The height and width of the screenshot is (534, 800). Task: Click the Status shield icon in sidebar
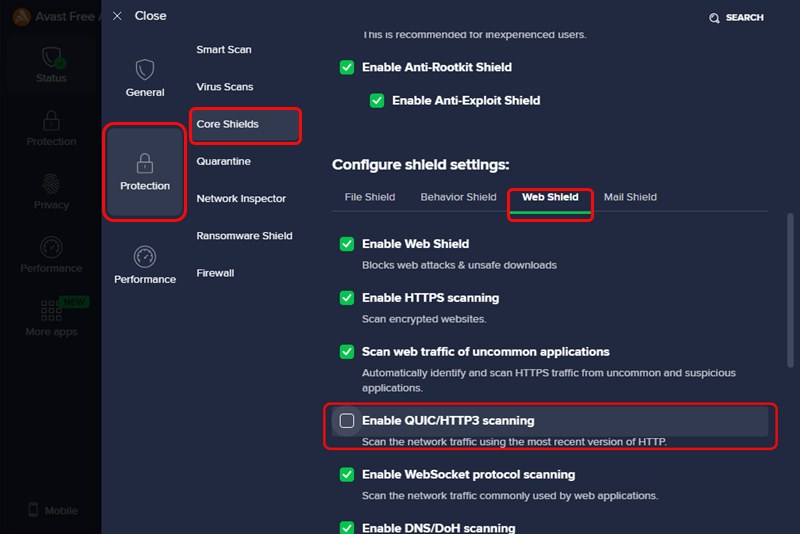click(51, 58)
